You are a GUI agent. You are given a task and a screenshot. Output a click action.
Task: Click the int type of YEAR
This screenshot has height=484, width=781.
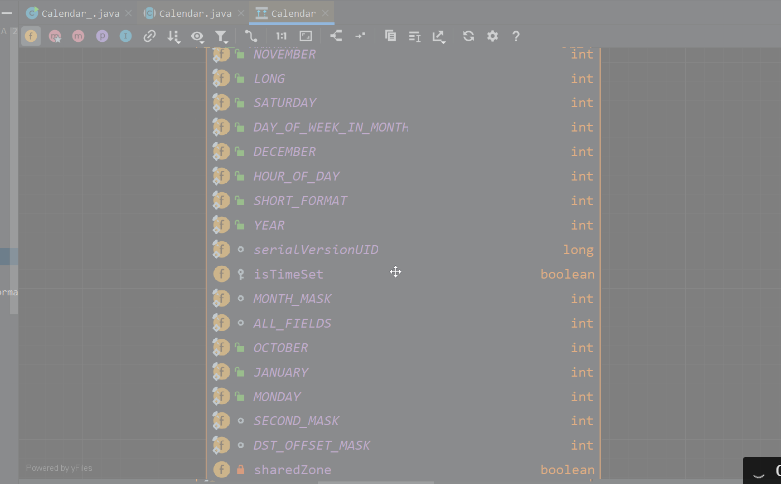(582, 226)
